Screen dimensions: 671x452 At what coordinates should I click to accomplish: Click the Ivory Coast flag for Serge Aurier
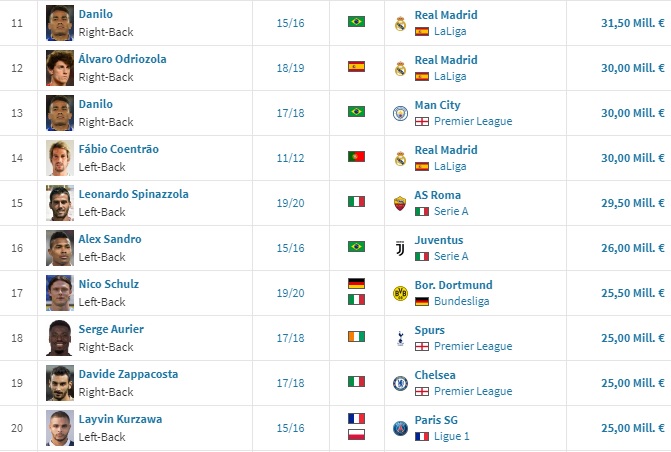[356, 337]
